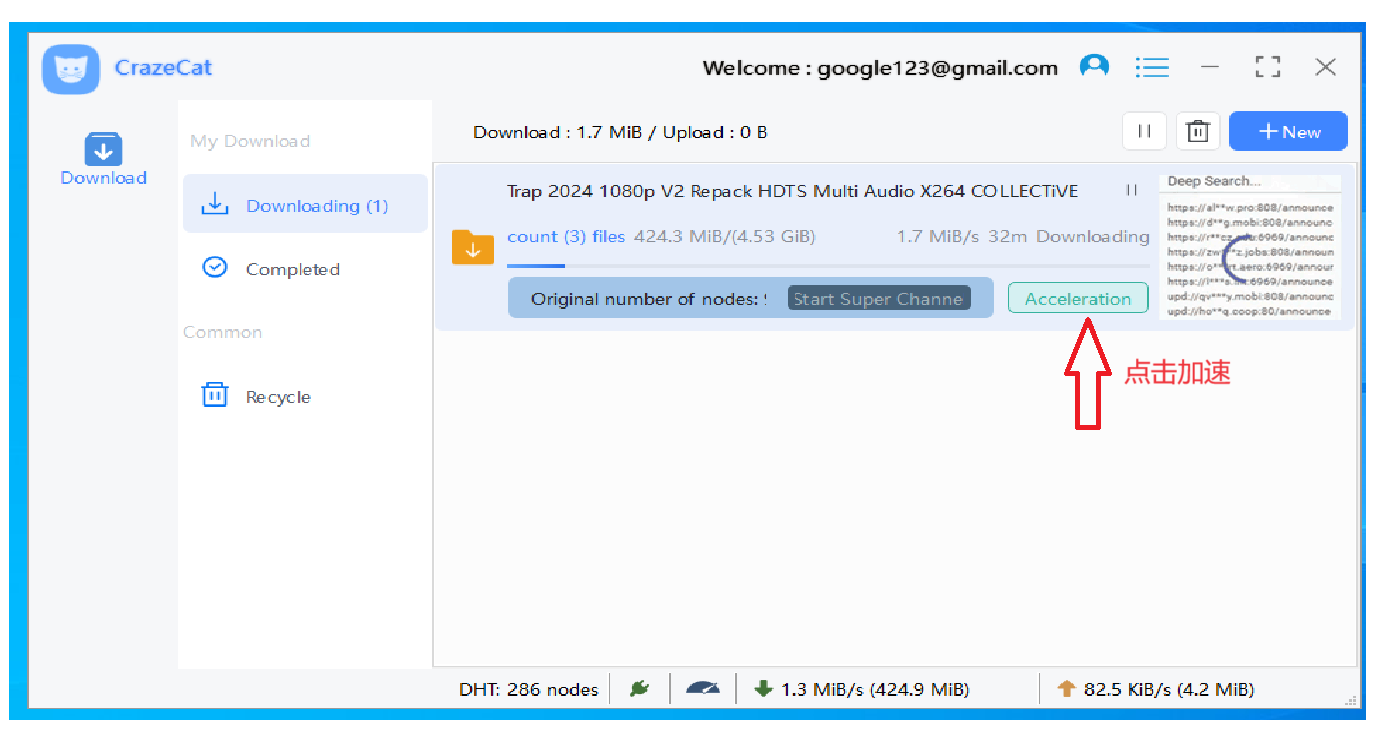Click the download progress bar
The height and width of the screenshot is (739, 1379).
tap(828, 265)
